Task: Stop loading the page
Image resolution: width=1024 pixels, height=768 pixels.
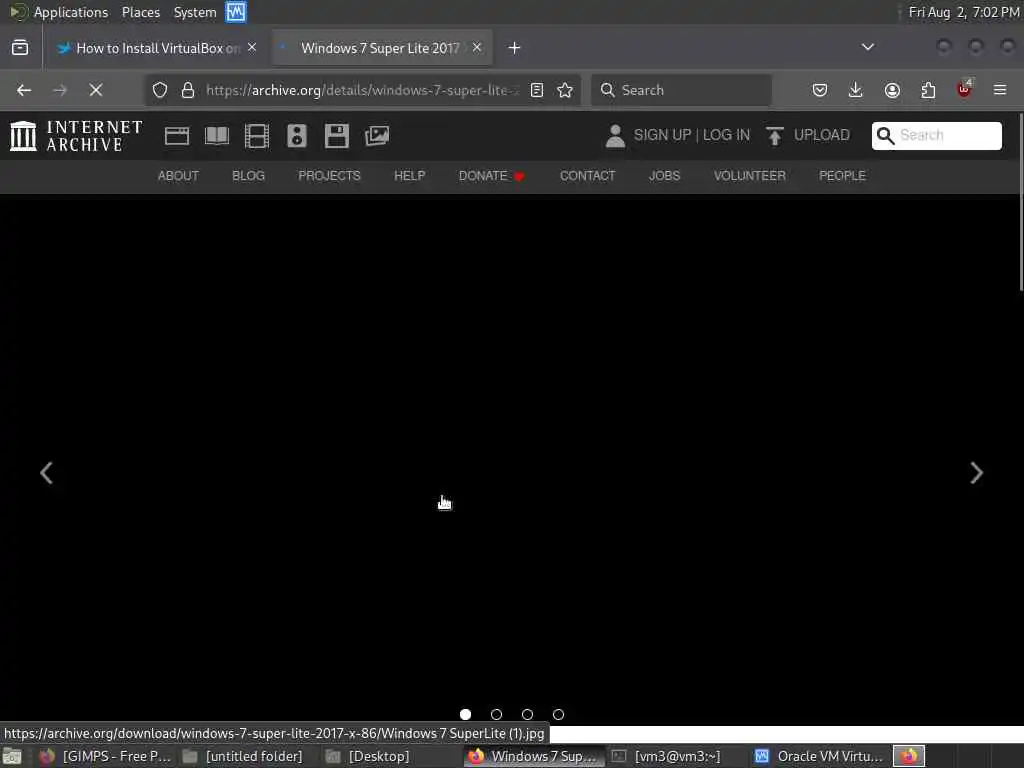Action: (96, 90)
